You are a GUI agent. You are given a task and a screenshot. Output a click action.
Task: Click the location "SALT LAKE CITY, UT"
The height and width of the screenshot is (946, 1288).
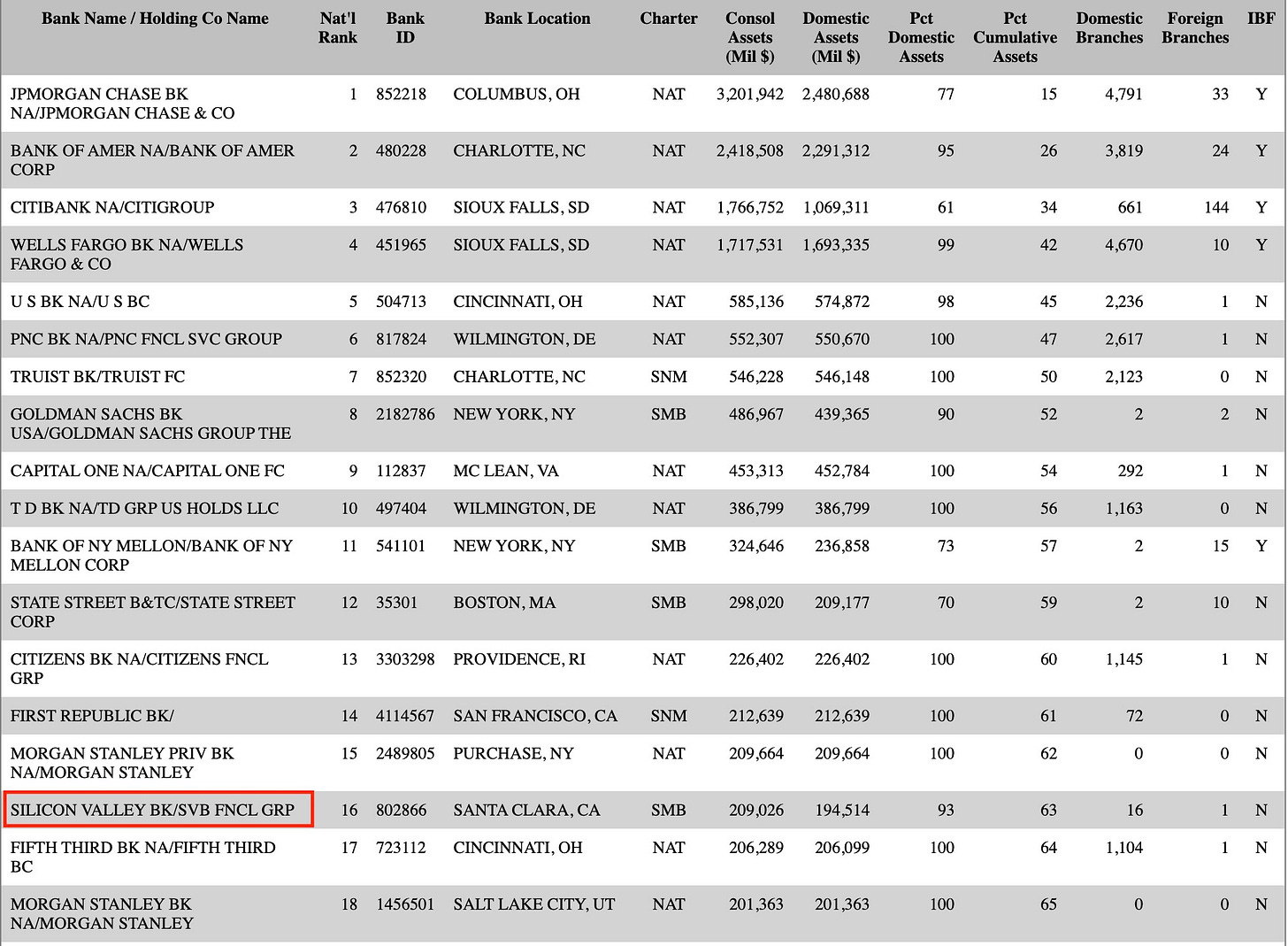pos(533,904)
